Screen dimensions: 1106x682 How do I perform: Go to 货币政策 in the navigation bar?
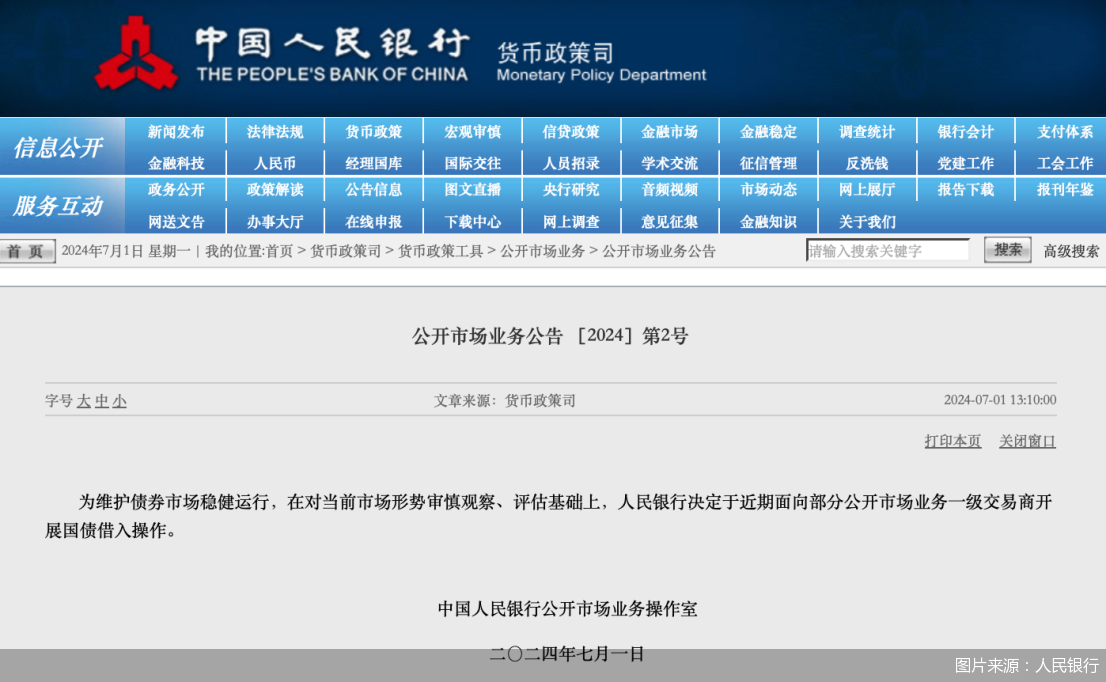point(373,132)
